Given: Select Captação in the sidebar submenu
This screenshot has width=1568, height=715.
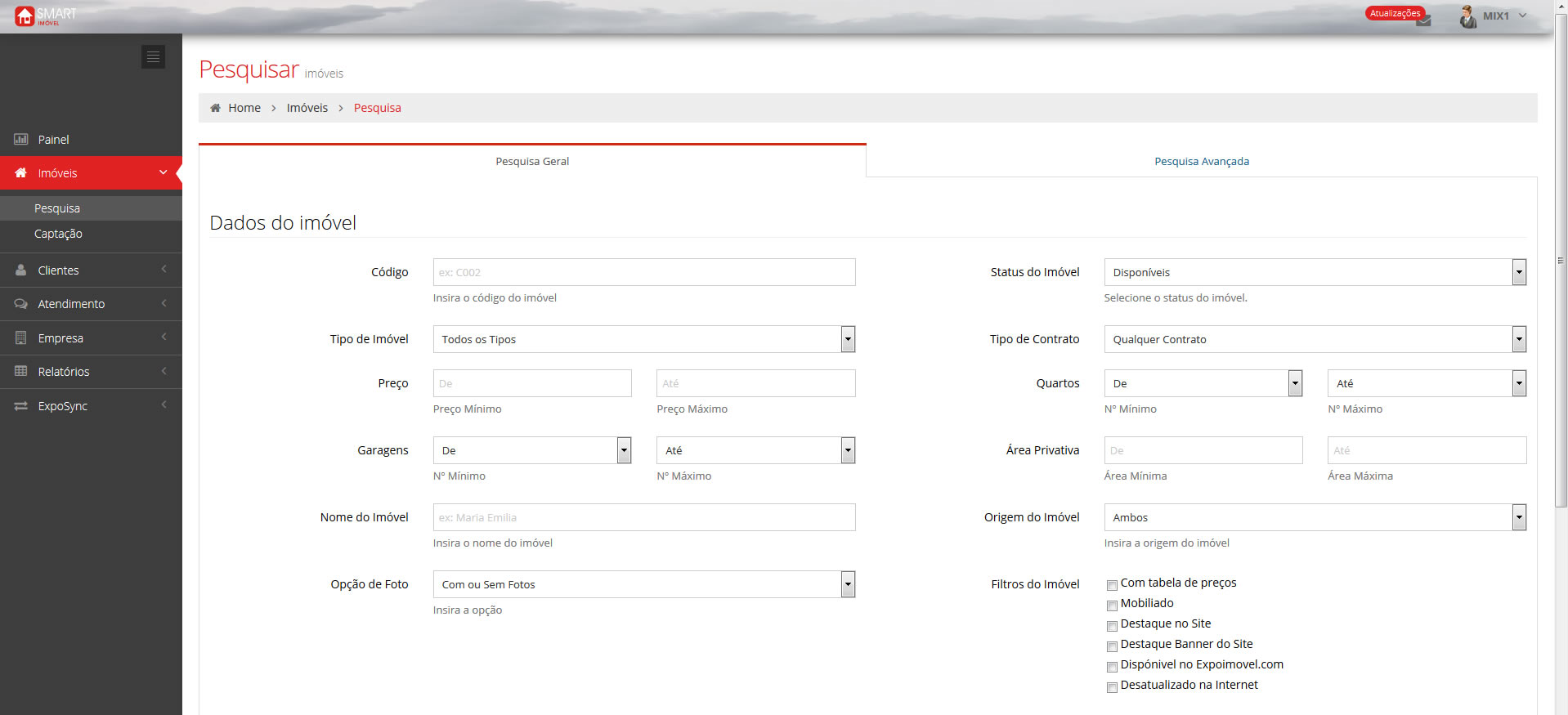Looking at the screenshot, I should click(x=58, y=234).
